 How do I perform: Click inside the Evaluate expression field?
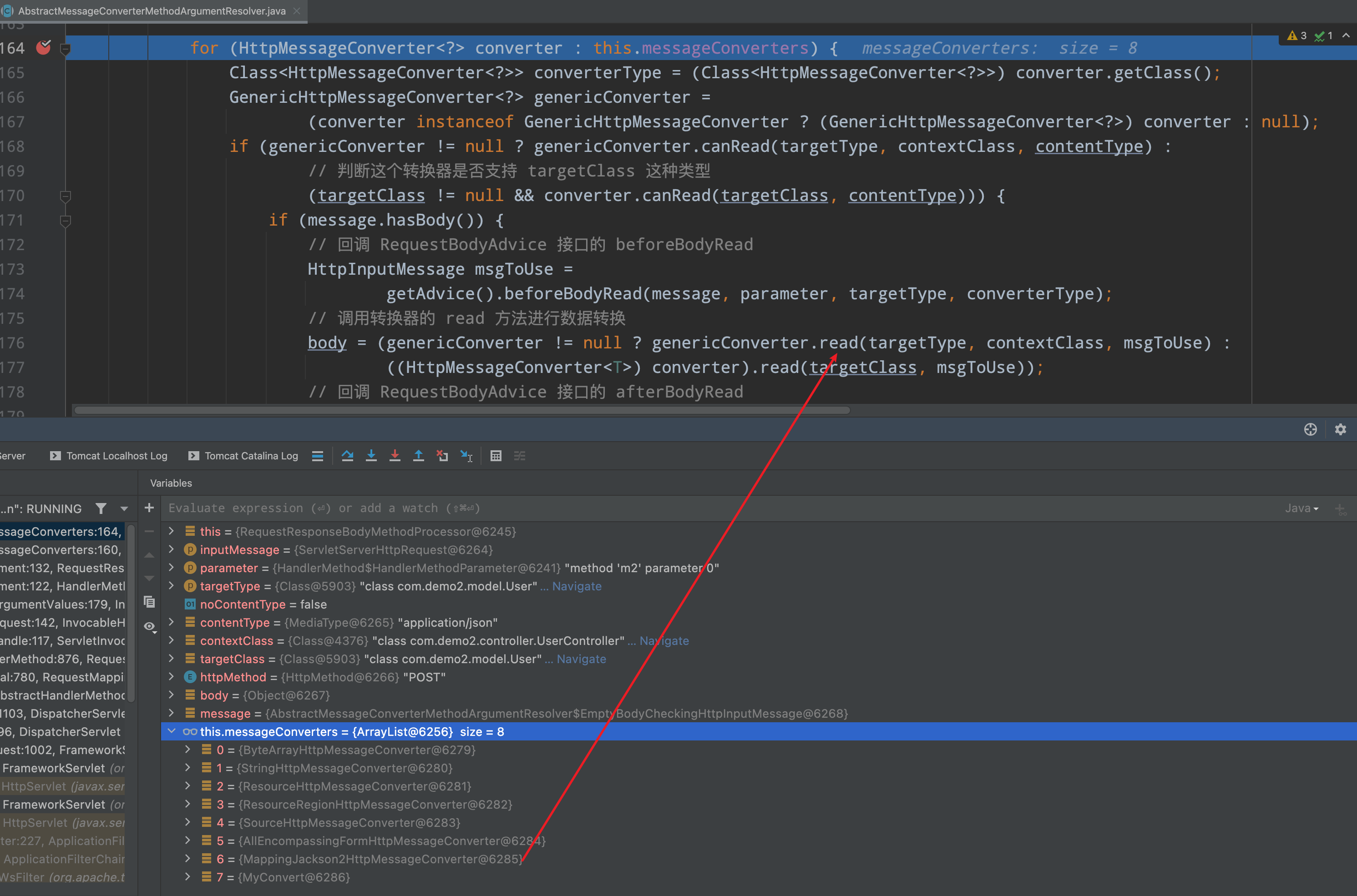343,508
